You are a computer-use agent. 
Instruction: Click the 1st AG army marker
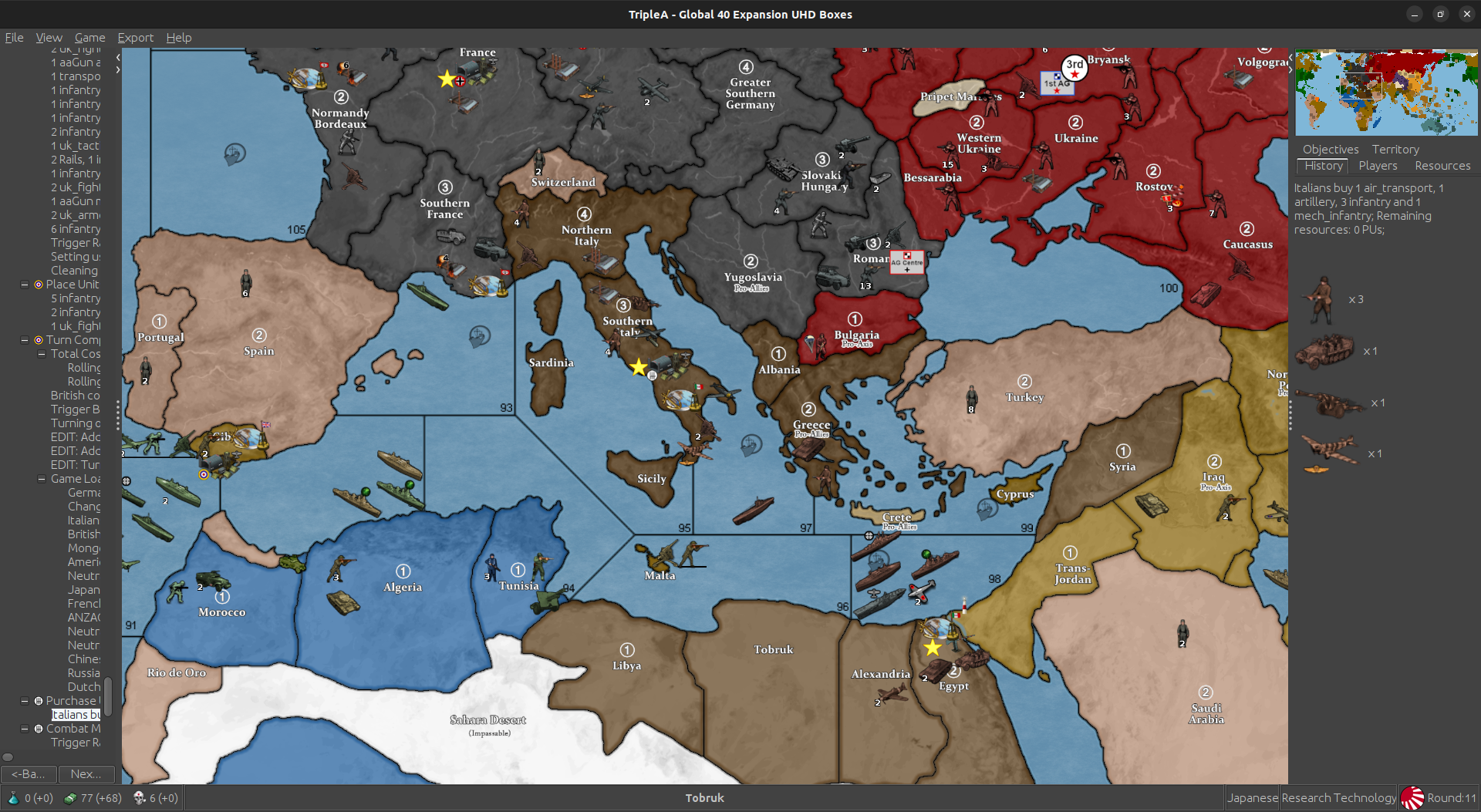point(1057,83)
